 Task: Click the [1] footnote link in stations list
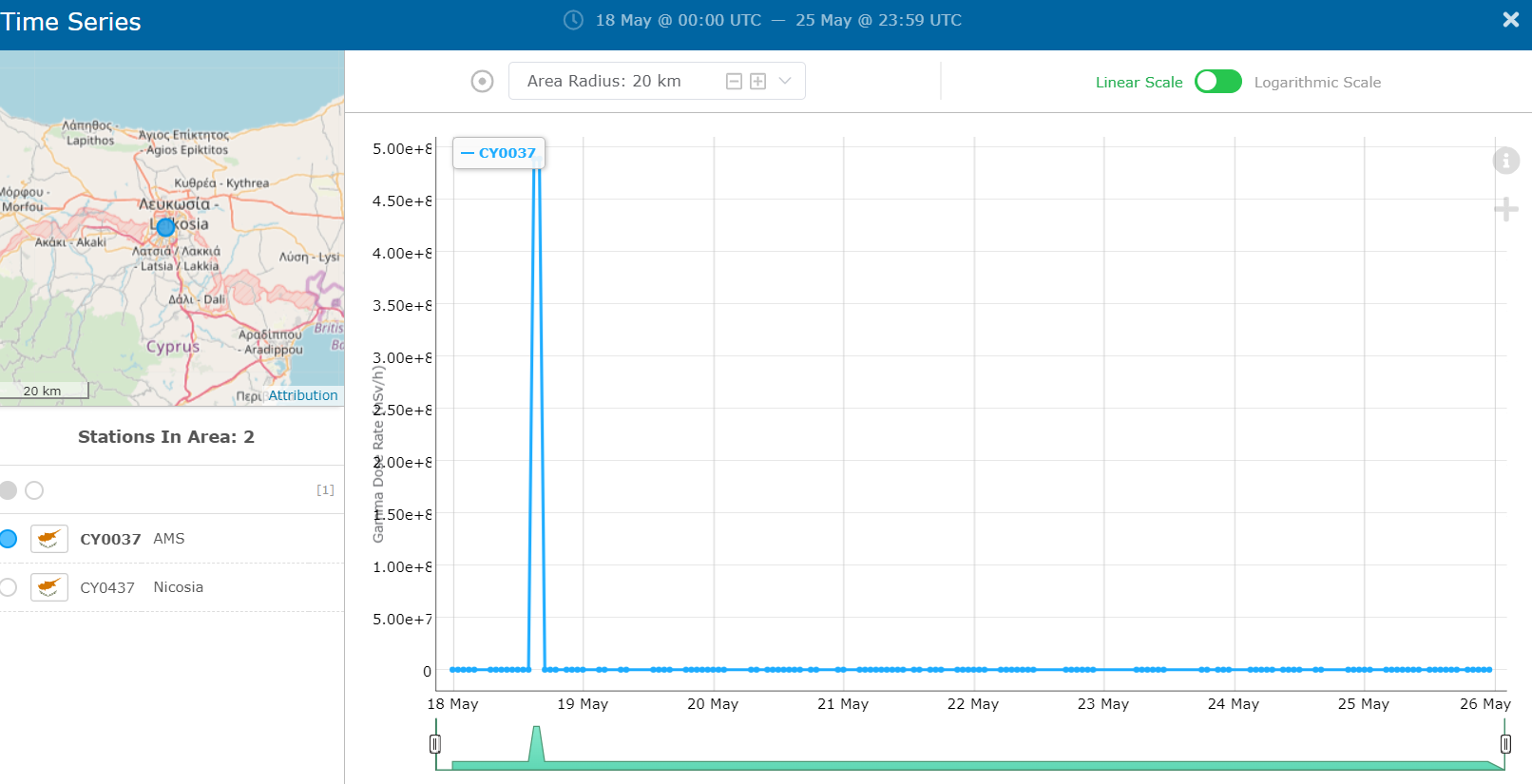(325, 490)
